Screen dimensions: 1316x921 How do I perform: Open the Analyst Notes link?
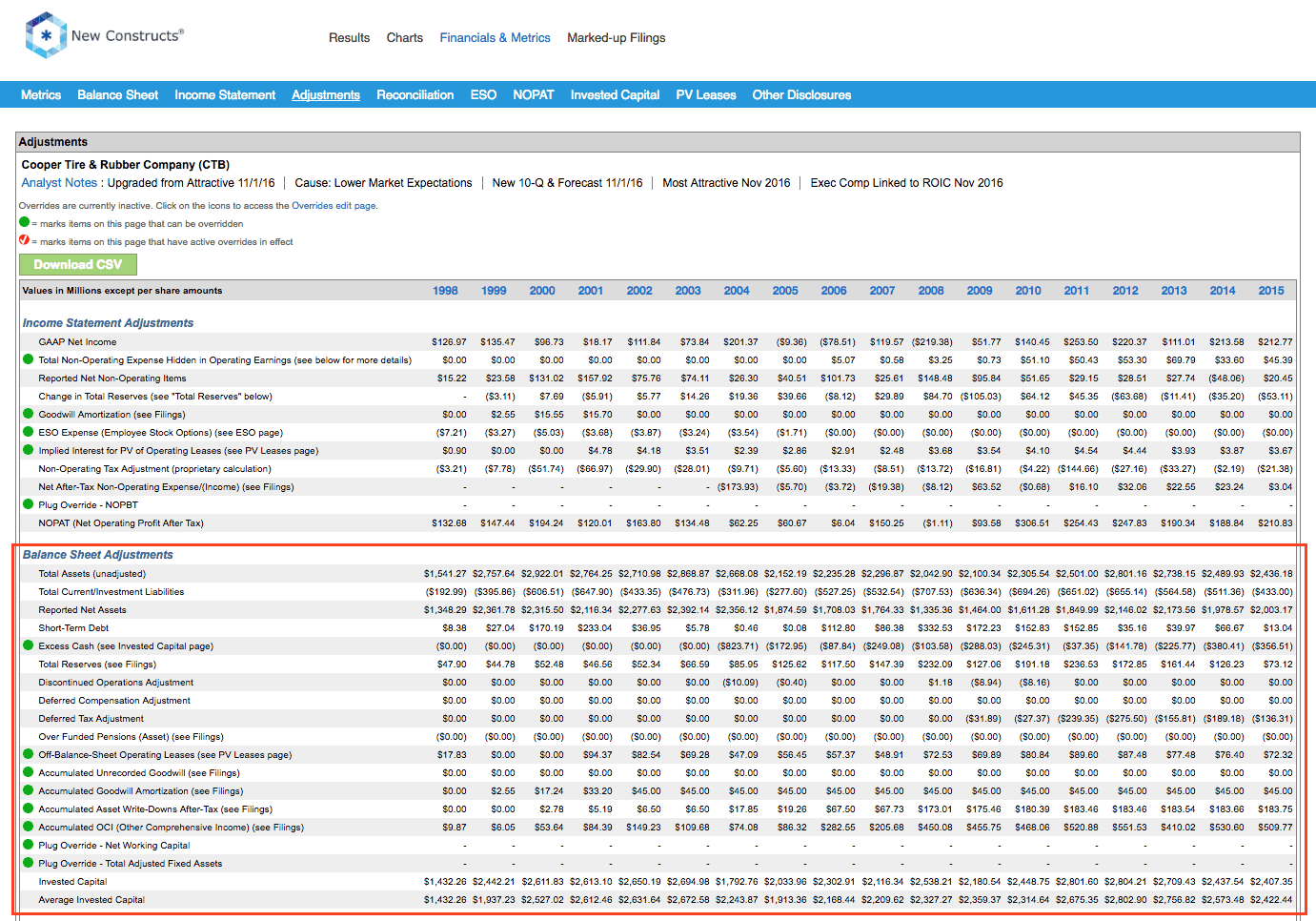(59, 183)
